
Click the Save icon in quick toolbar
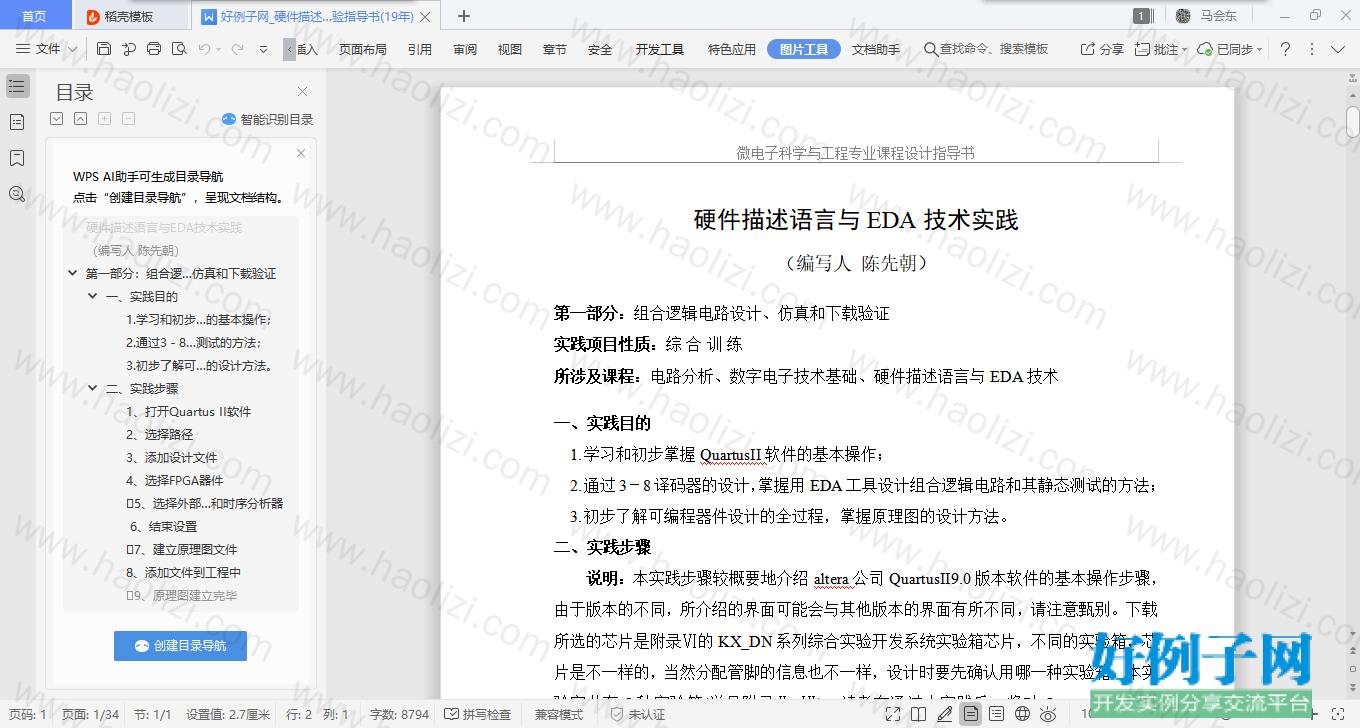[x=104, y=49]
